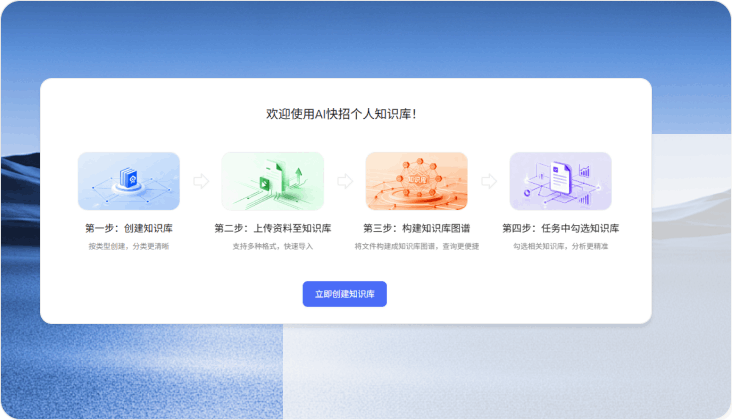Click the title 第二步：上传资料至知识库

coord(273,228)
